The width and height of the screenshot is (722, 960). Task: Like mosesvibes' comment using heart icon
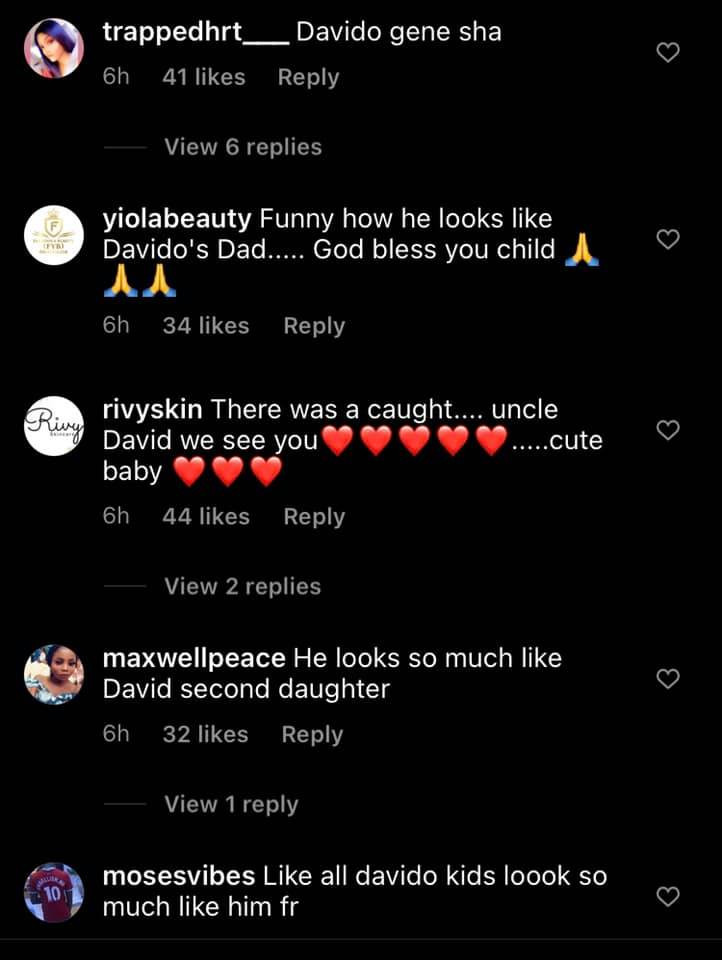tap(667, 896)
